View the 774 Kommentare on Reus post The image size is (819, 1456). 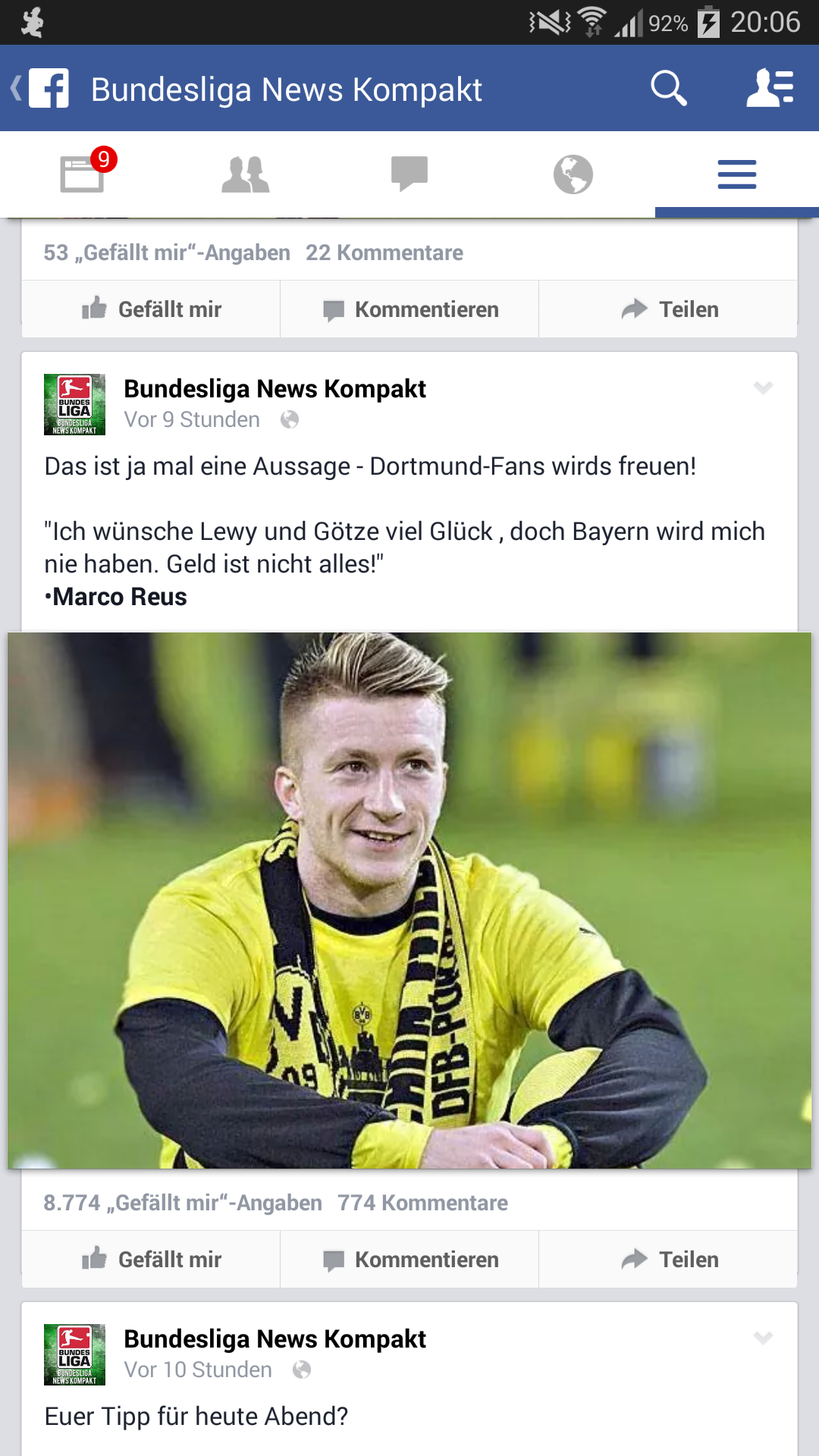(422, 1203)
